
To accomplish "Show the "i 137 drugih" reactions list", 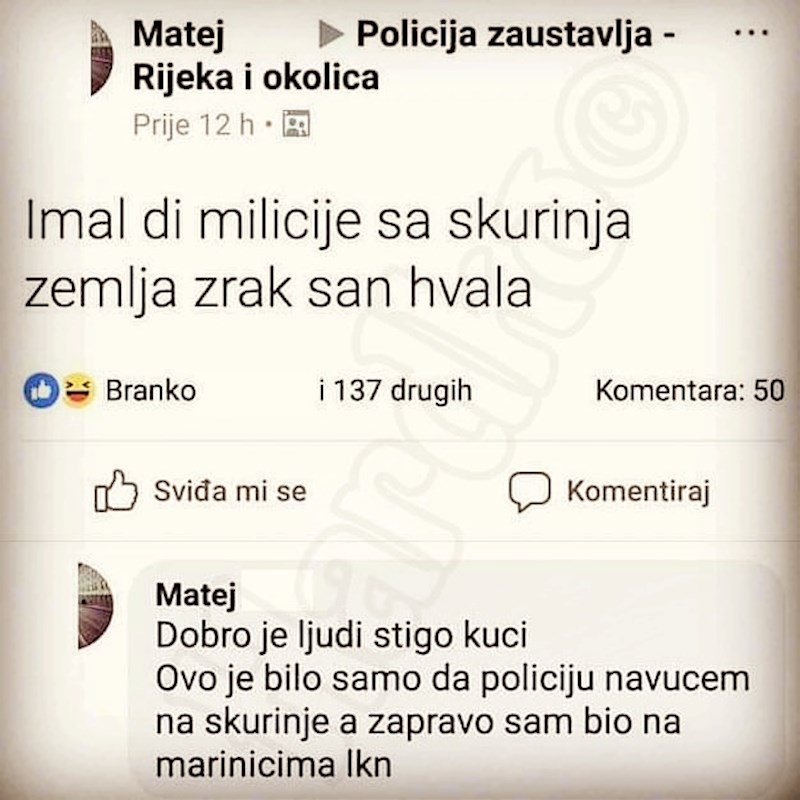I will 394,390.
